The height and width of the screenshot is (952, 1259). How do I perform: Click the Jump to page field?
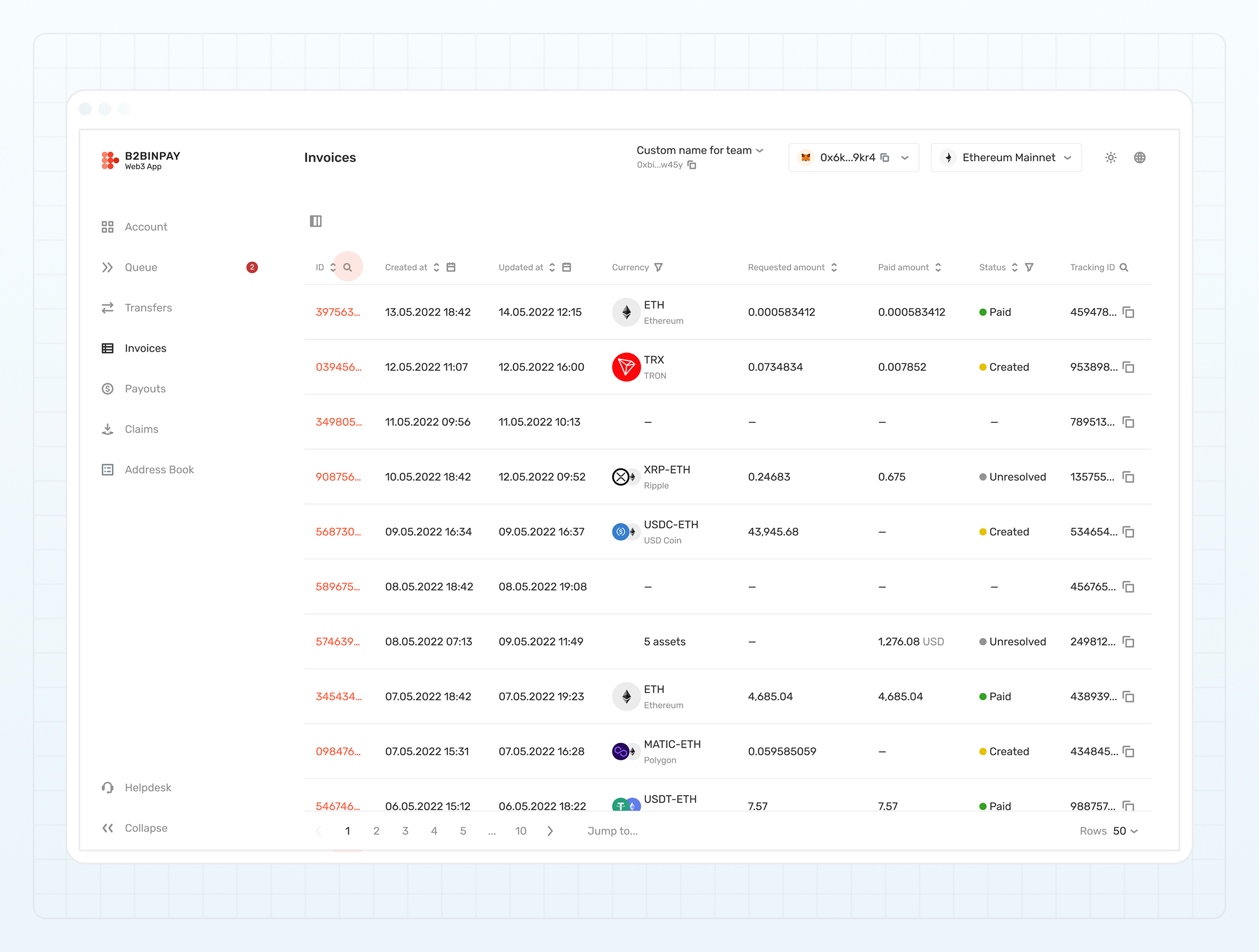(613, 831)
